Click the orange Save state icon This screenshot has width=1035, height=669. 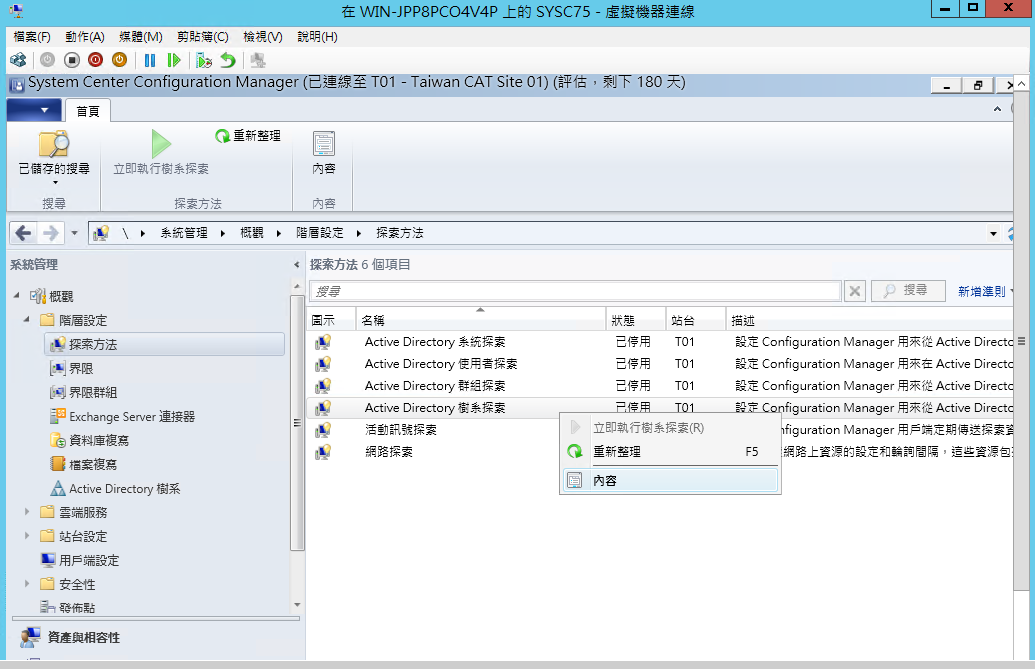(119, 61)
